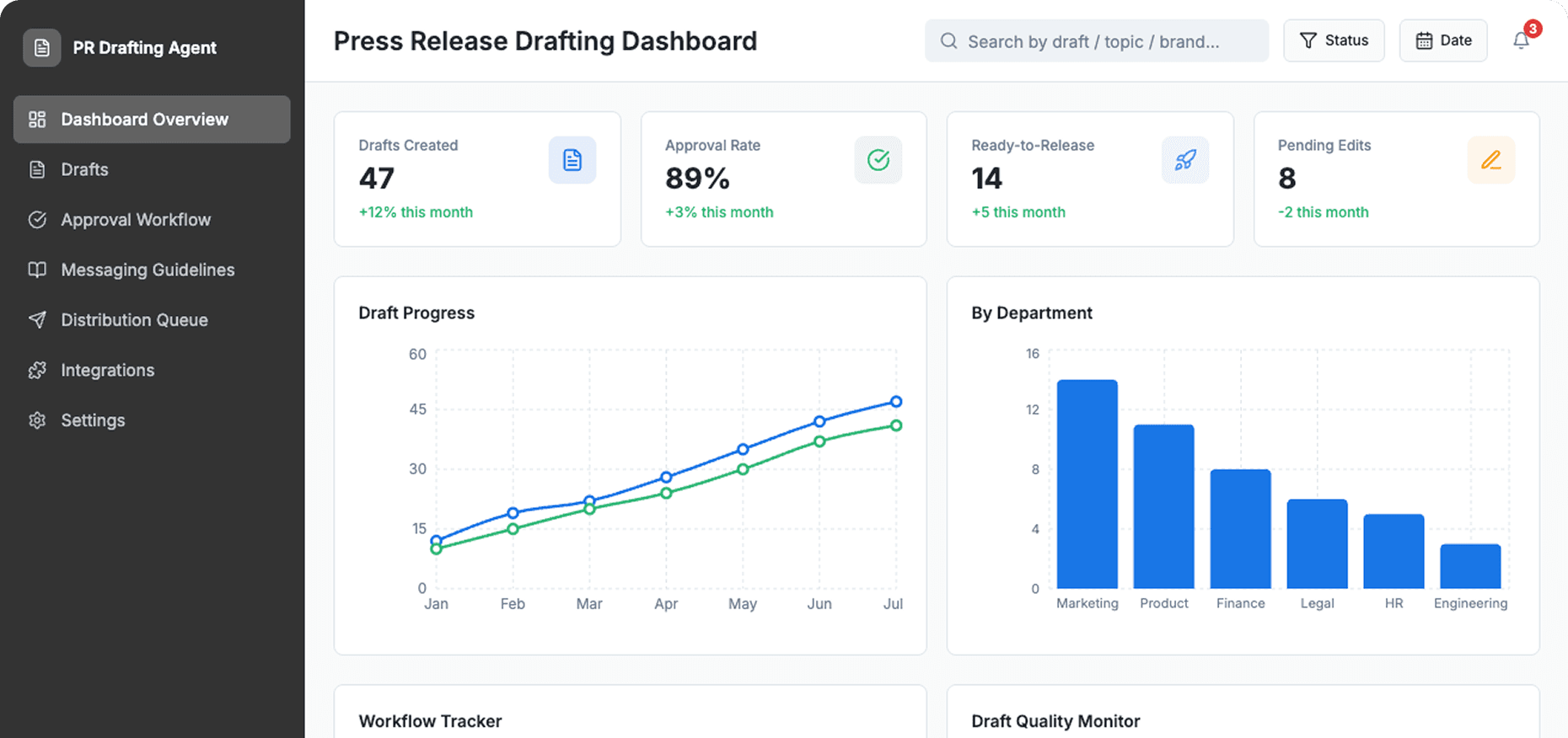
Task: Focus the search by draft/topic field
Action: (1097, 41)
